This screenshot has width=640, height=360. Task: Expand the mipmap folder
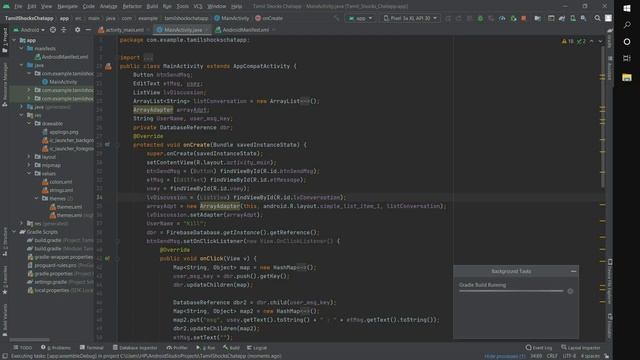click(29, 165)
